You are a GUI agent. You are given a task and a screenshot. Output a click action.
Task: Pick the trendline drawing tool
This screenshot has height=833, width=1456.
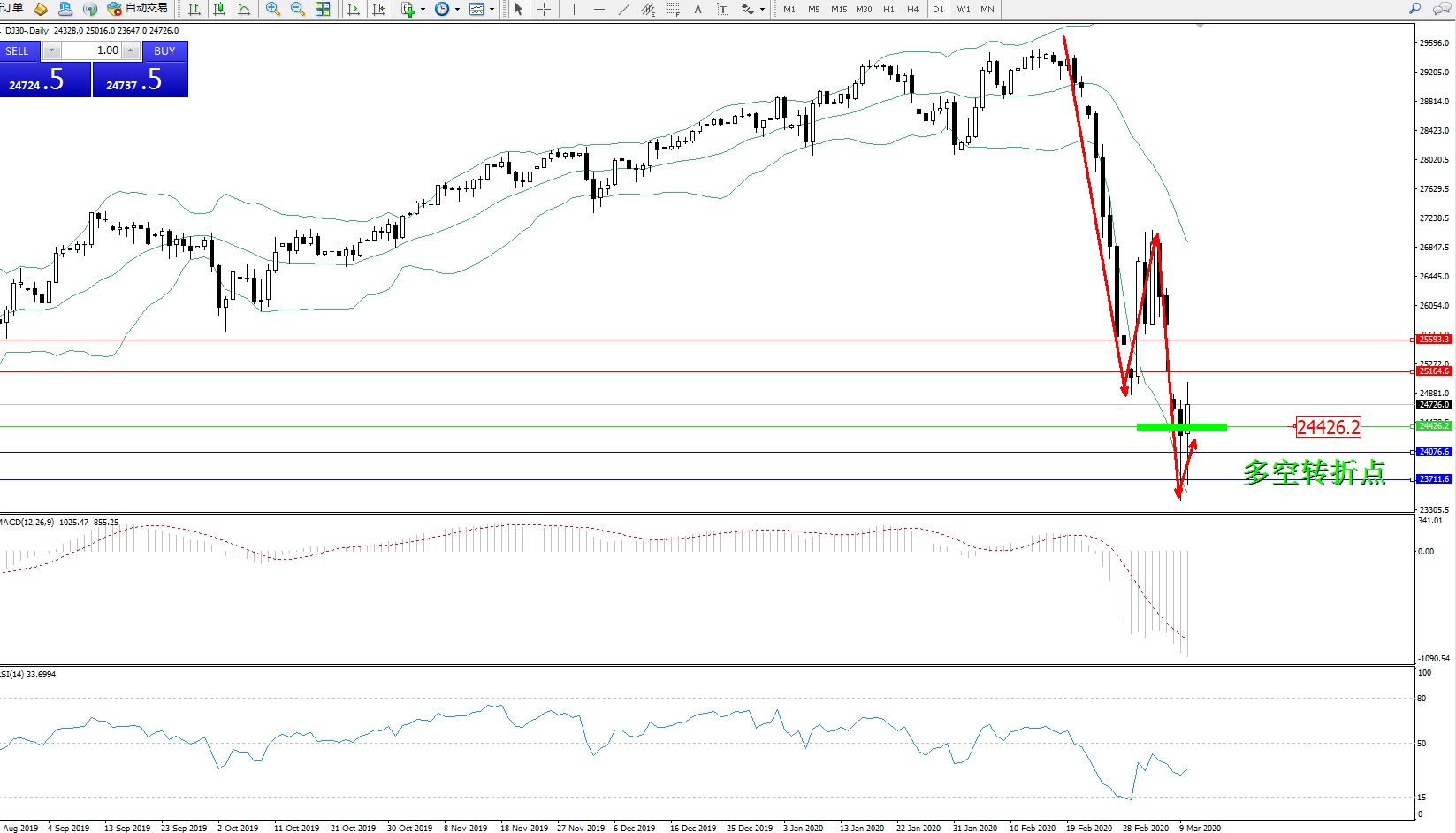624,9
